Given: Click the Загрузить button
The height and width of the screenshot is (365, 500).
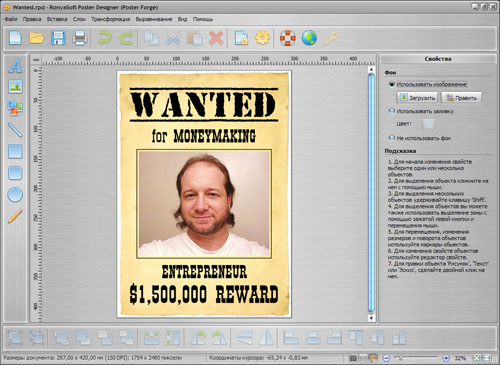Looking at the screenshot, I should click(x=417, y=98).
